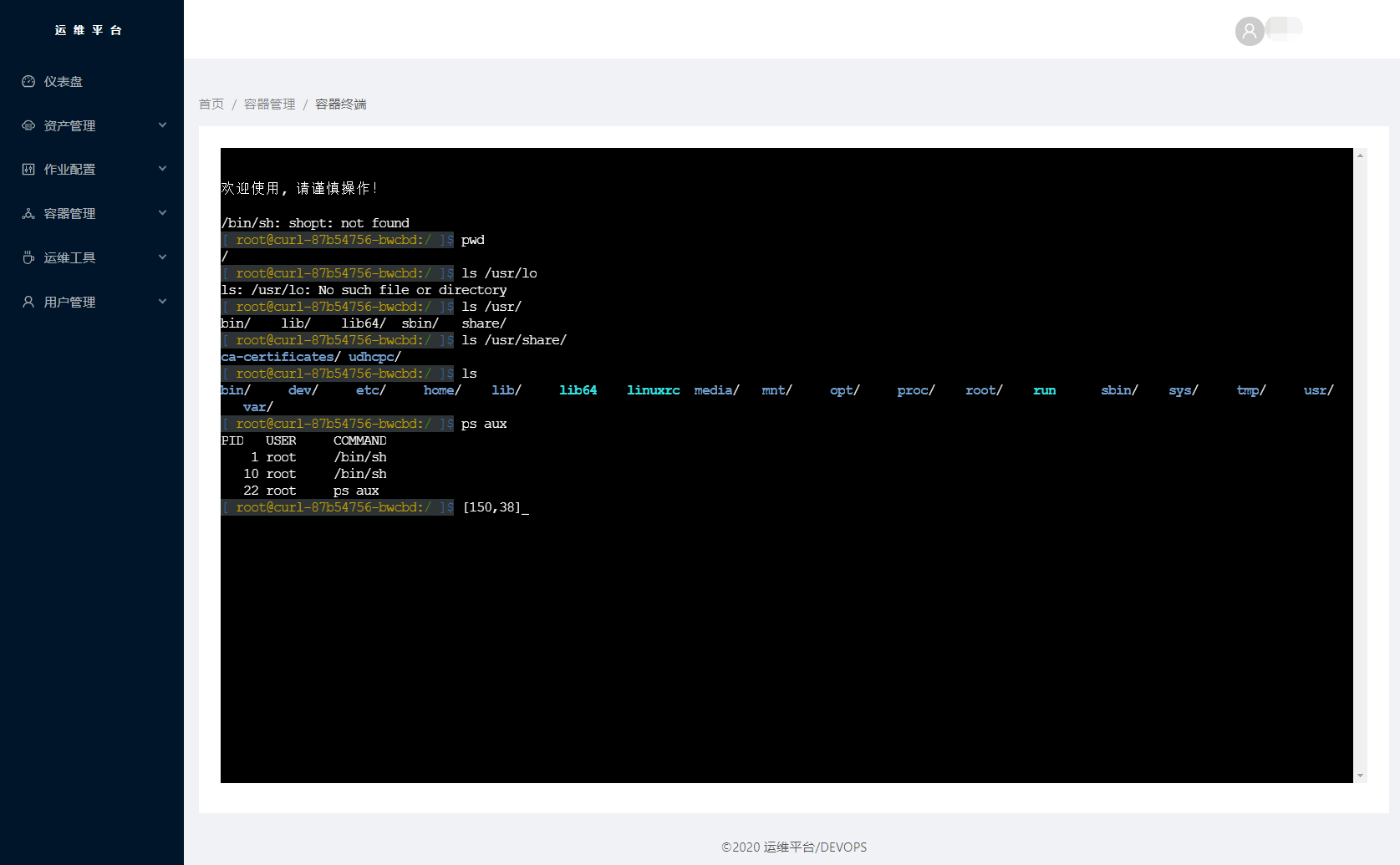Click the linuxrc entry
Screen dimensions: 1400x865
tap(654, 390)
